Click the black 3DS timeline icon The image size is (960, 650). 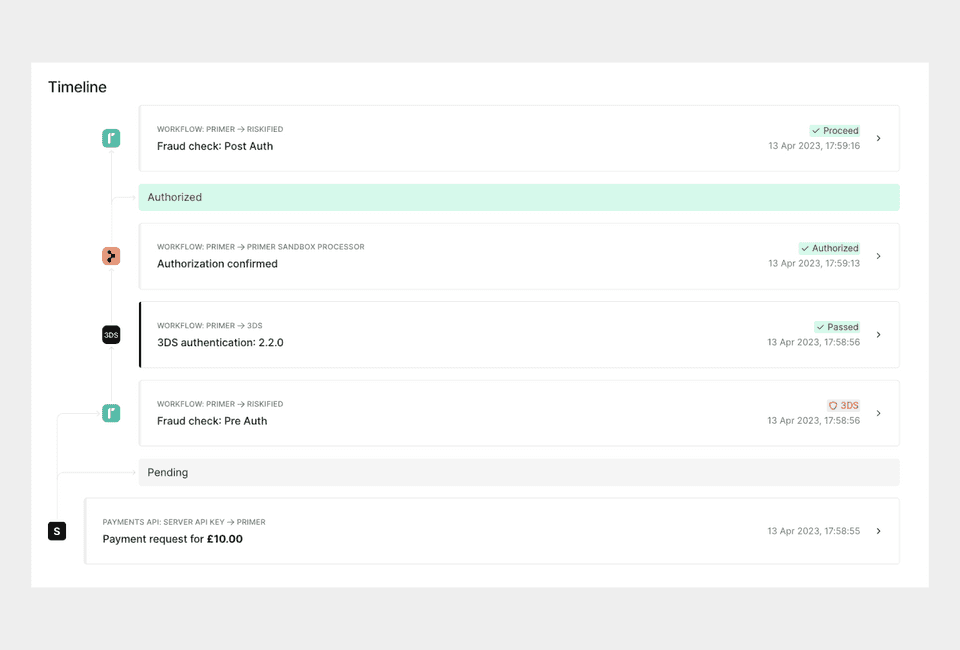(x=111, y=335)
